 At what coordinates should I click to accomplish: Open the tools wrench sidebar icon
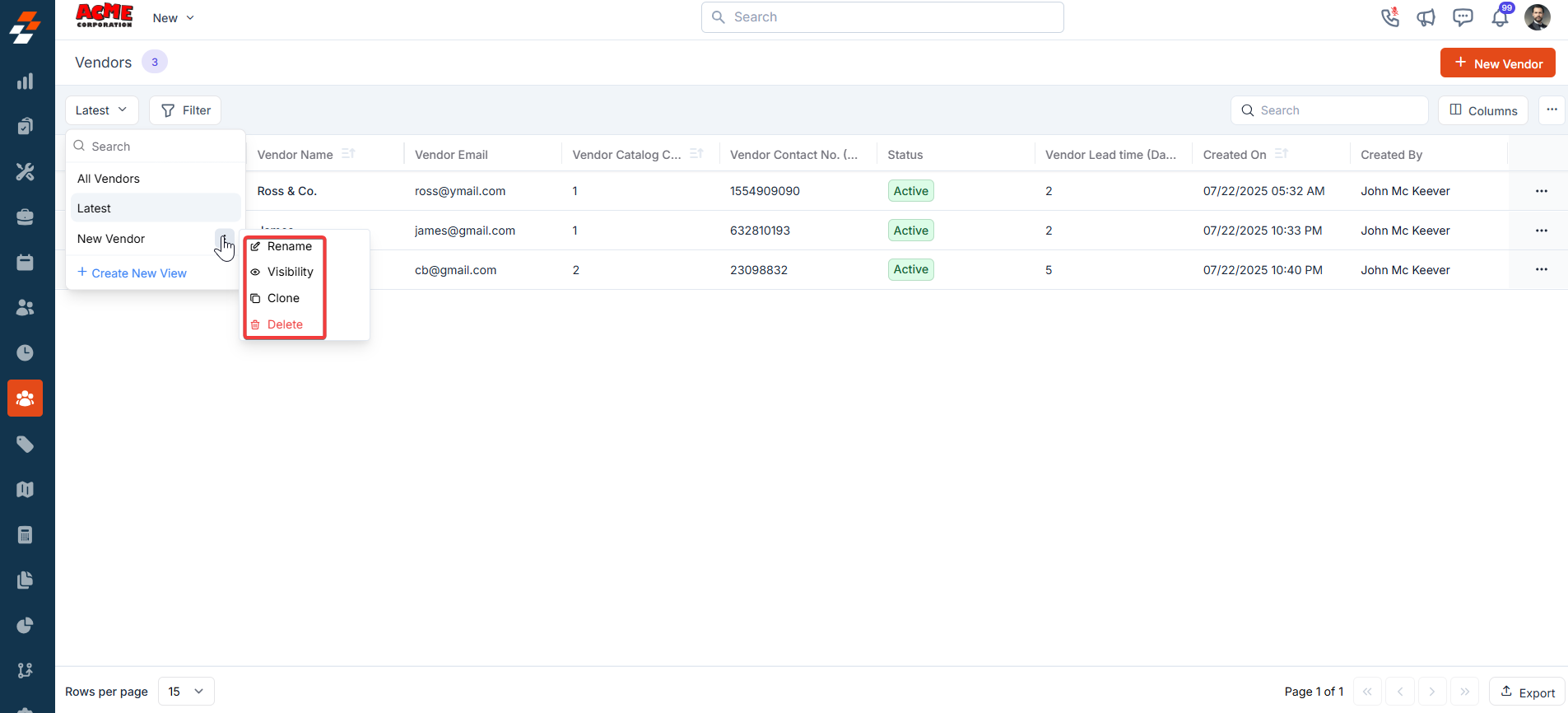[x=26, y=171]
